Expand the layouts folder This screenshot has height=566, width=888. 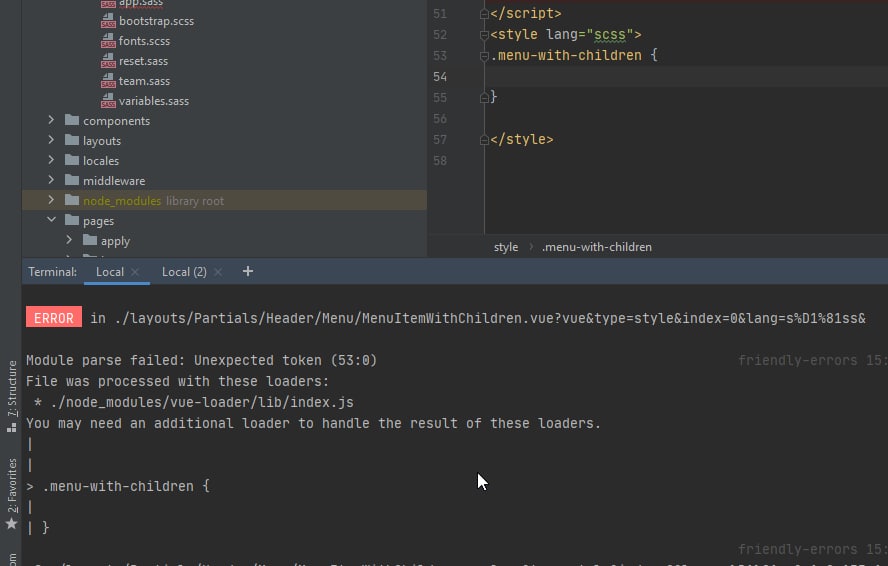click(51, 140)
